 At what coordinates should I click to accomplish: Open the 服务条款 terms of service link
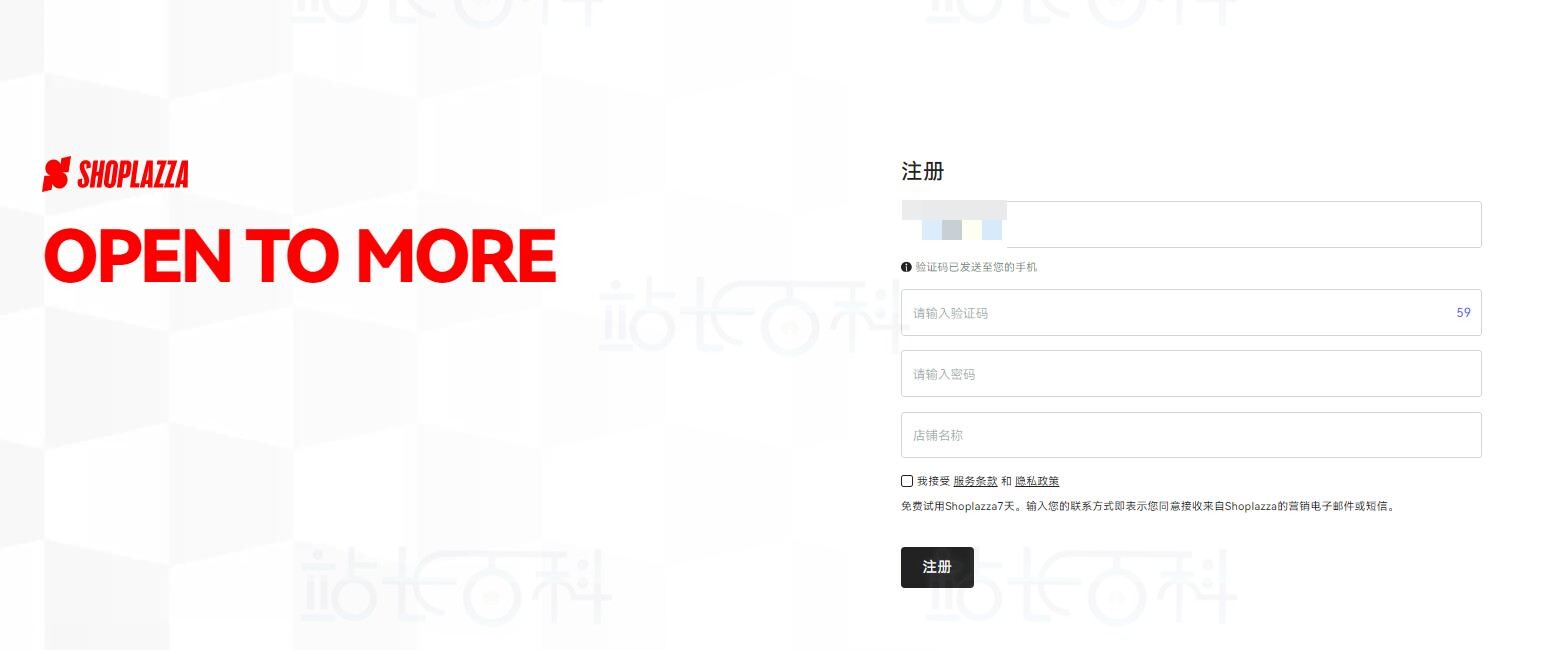(975, 481)
